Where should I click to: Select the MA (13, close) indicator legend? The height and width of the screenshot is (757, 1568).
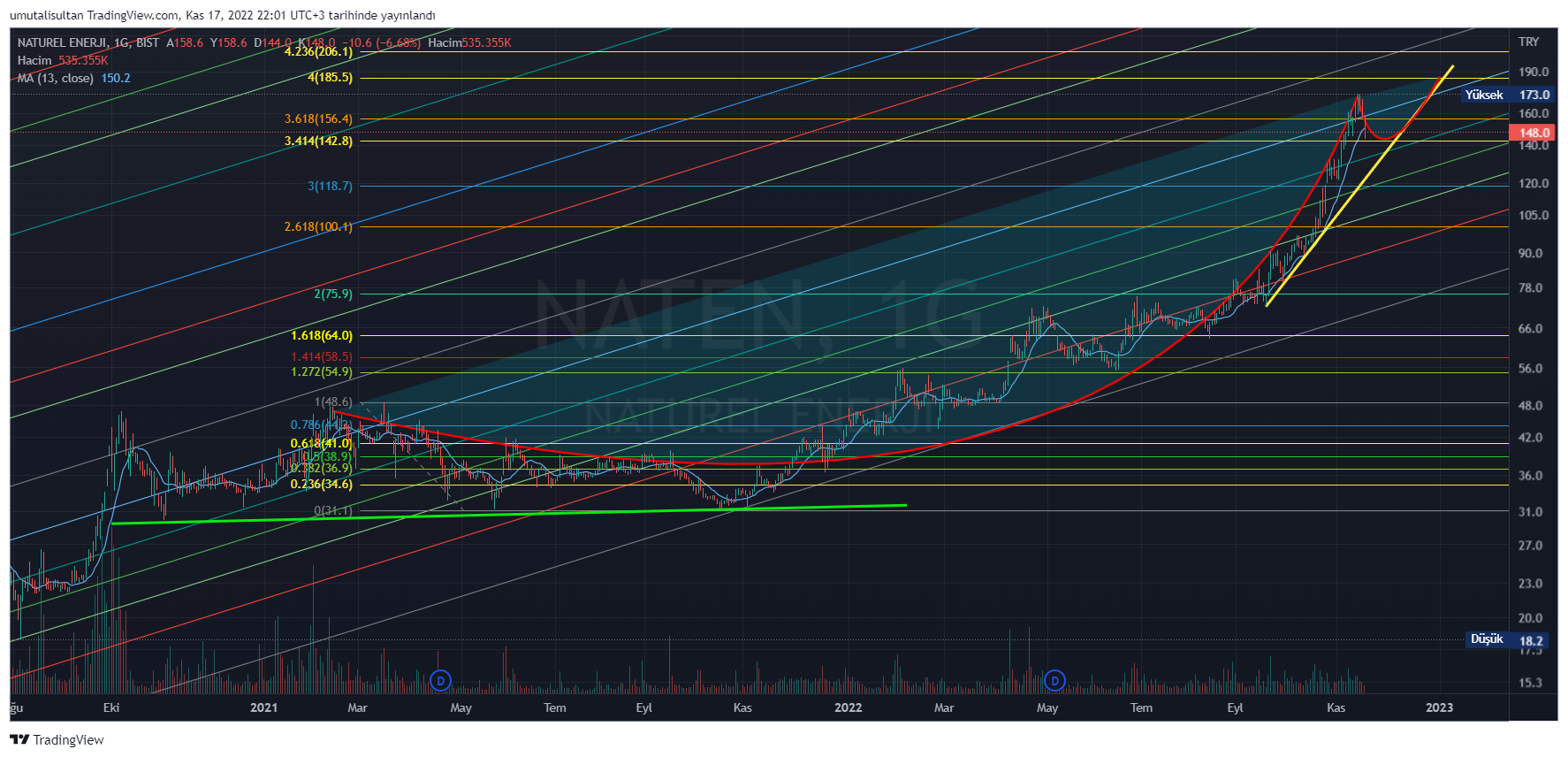73,78
